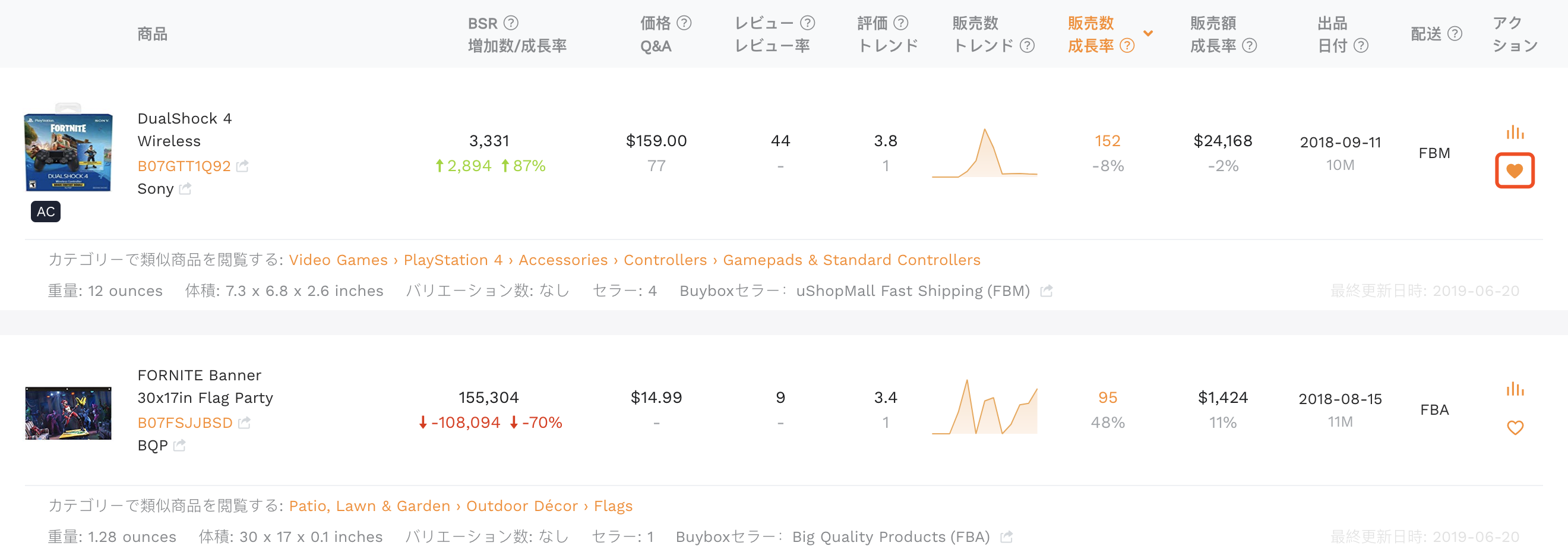Sort by the 出品 日付 column header
The width and height of the screenshot is (1568, 555).
coord(1332,34)
